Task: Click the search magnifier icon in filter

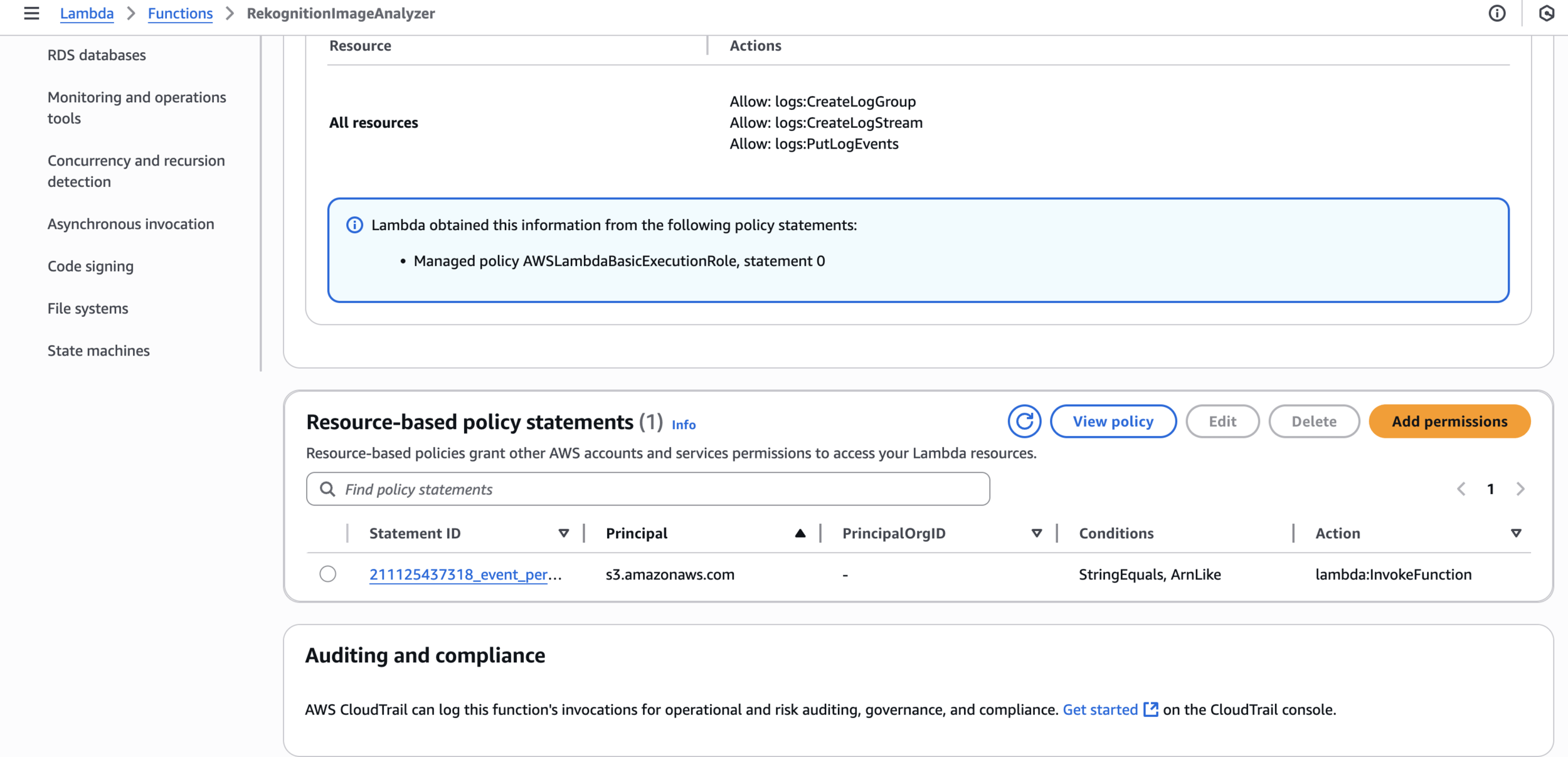Action: click(x=327, y=489)
